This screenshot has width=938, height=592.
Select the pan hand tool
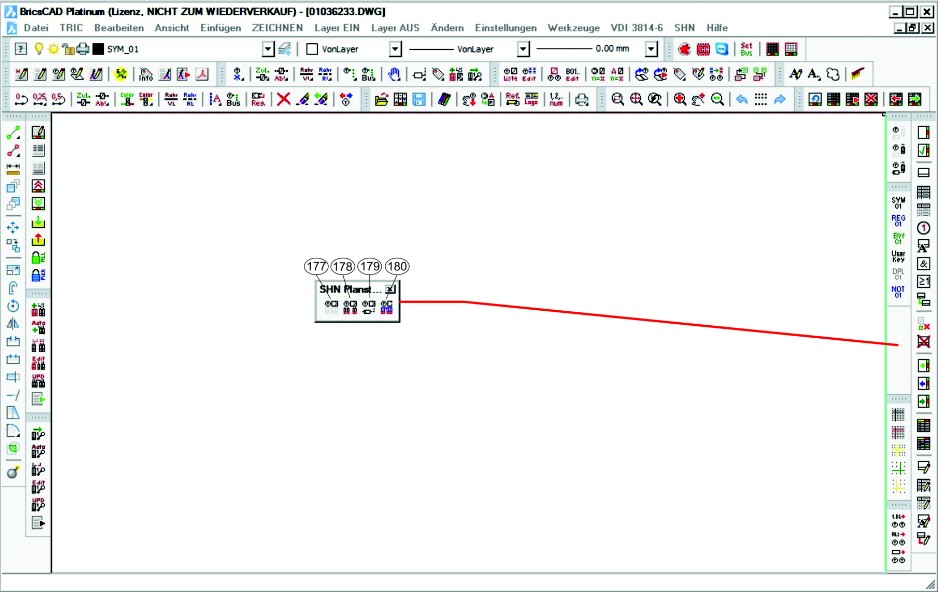coord(395,74)
